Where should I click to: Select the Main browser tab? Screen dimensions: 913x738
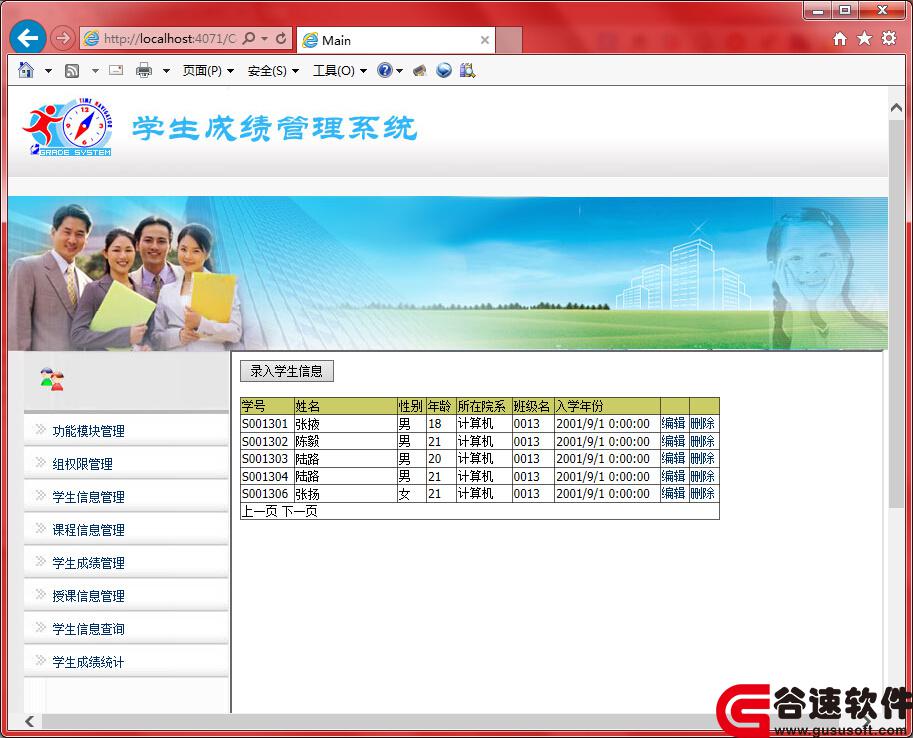click(396, 40)
